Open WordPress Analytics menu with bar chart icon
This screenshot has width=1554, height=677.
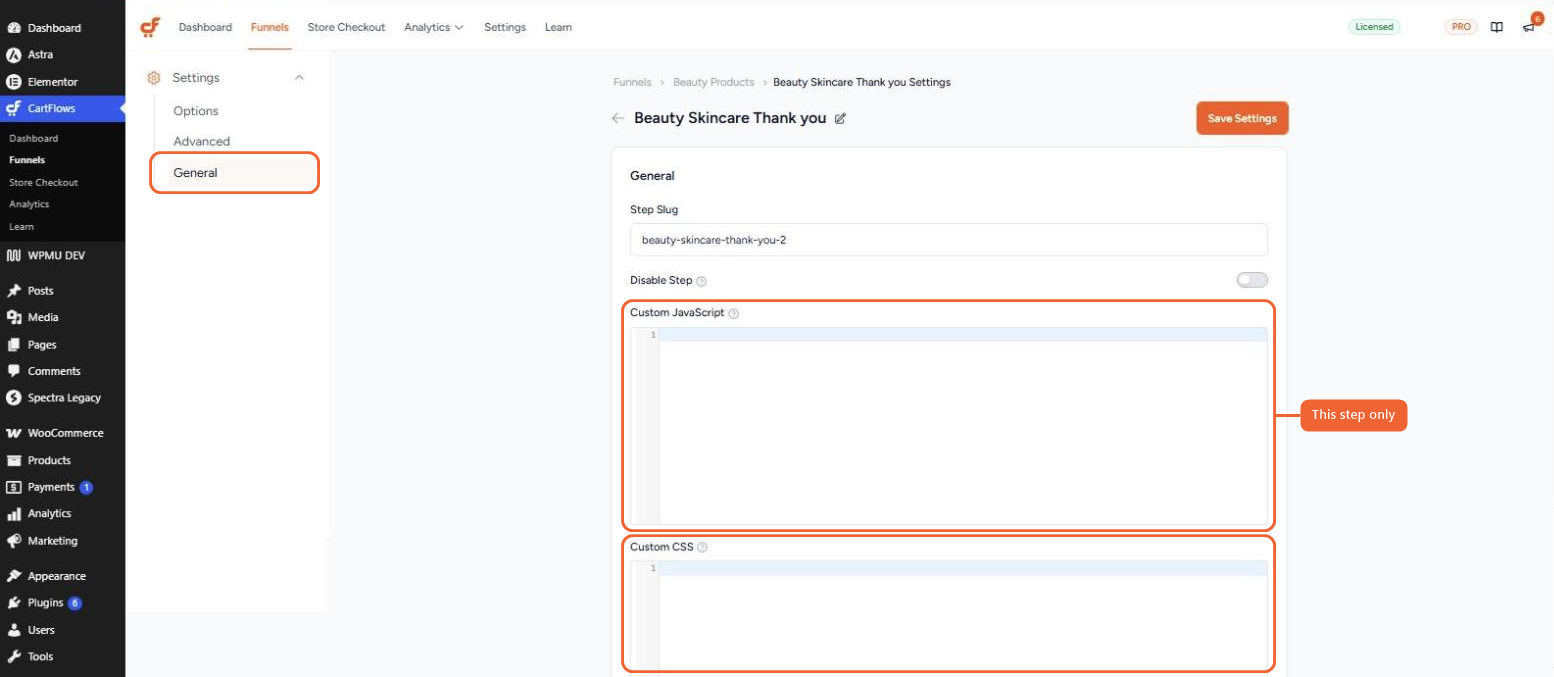point(62,513)
